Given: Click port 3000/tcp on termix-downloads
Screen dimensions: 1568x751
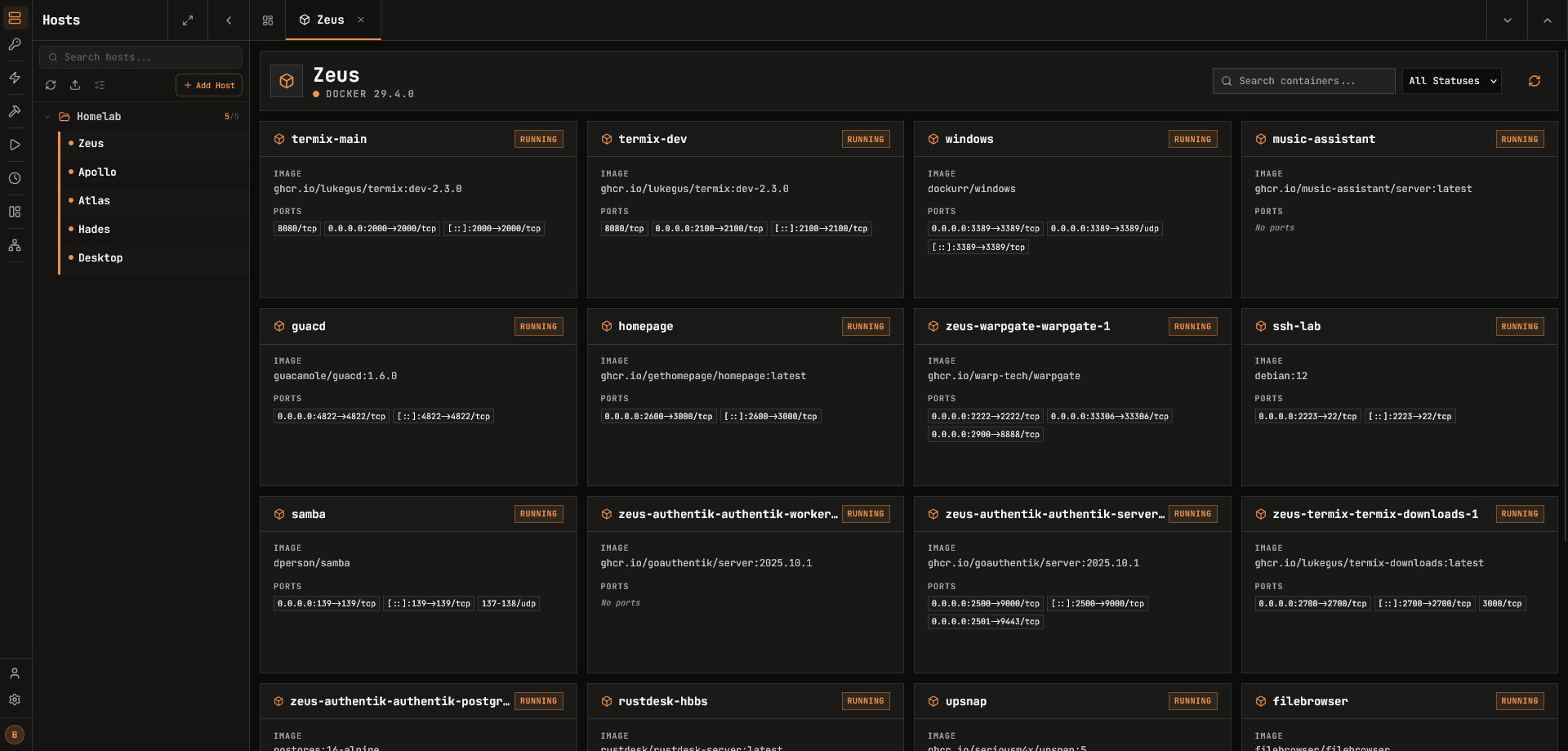Looking at the screenshot, I should [1503, 604].
